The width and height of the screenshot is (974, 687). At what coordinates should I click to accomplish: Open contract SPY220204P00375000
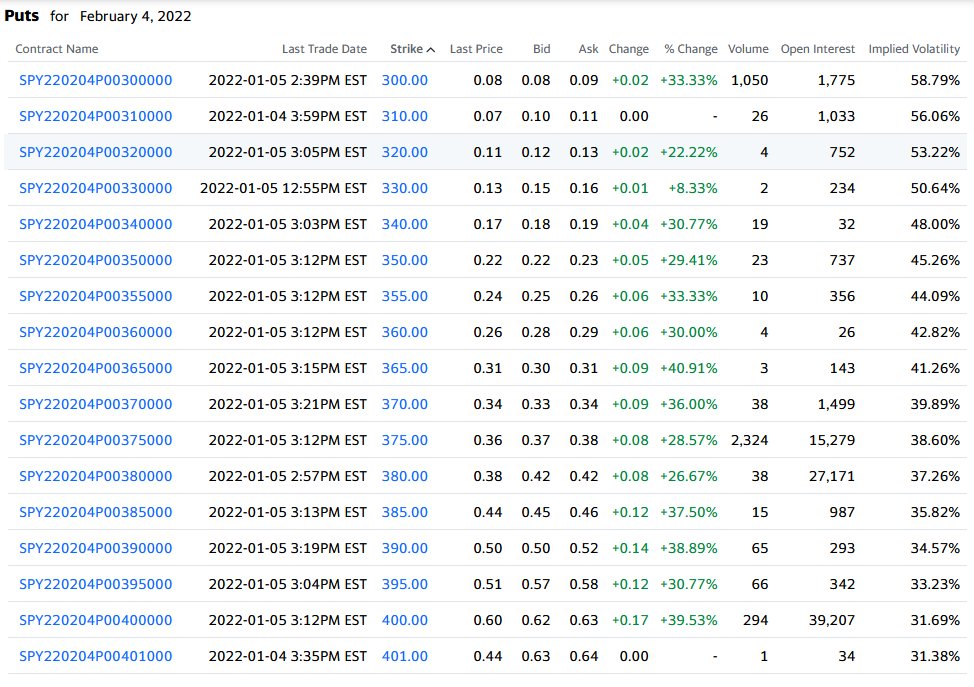[96, 440]
